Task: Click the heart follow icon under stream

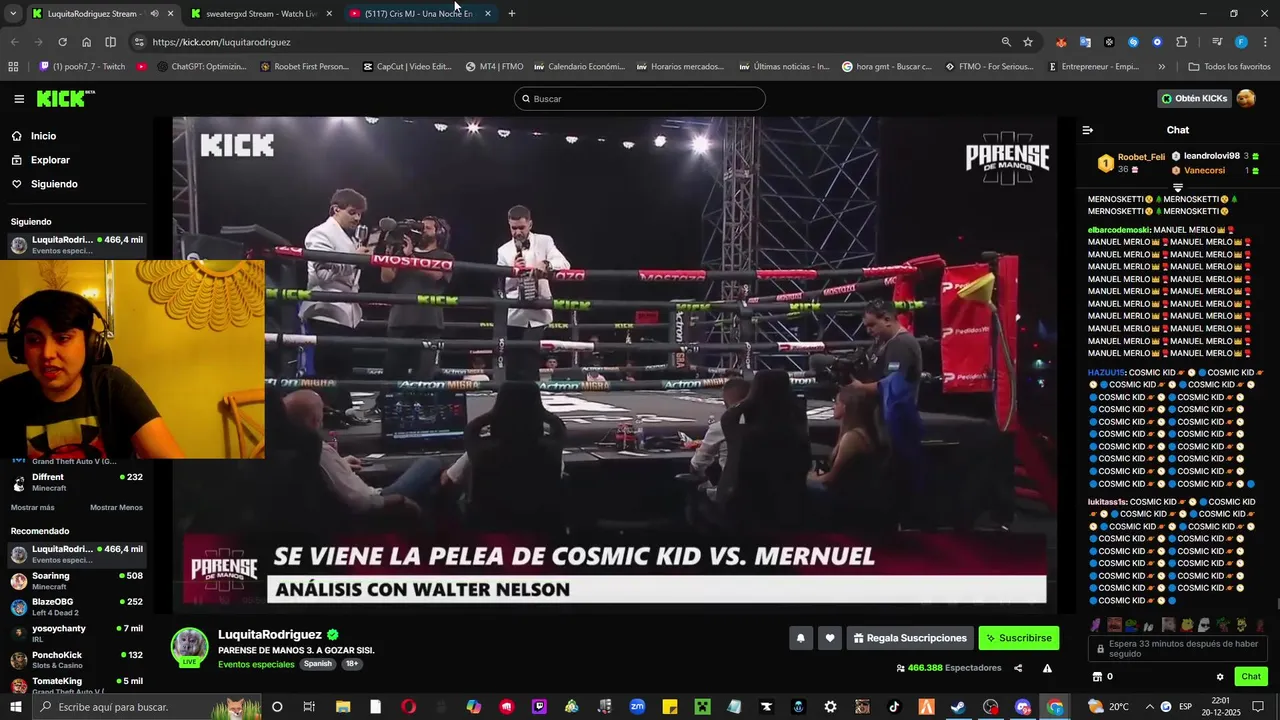Action: pyautogui.click(x=829, y=638)
